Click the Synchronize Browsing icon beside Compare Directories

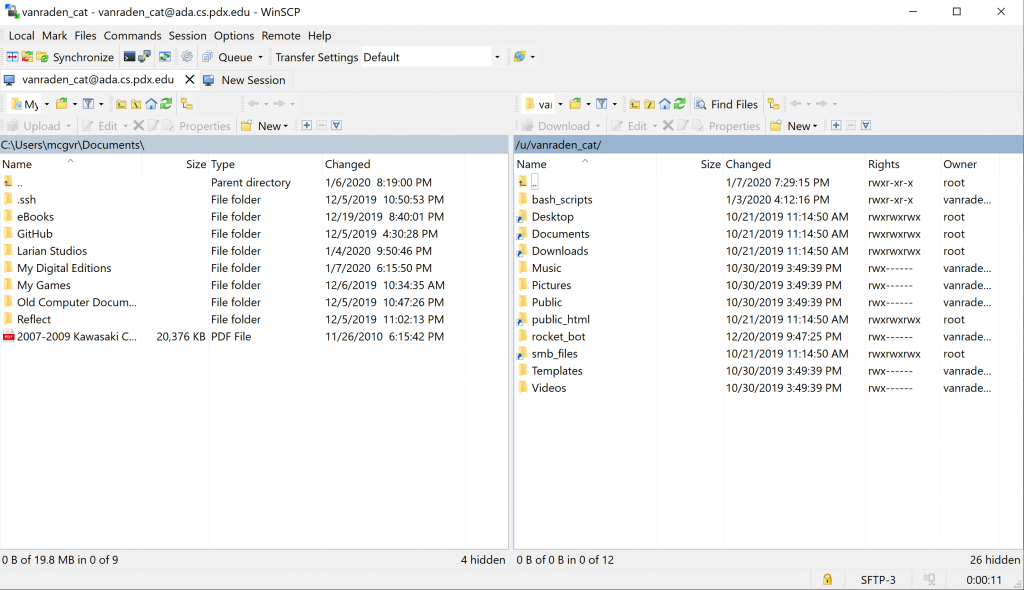click(27, 57)
